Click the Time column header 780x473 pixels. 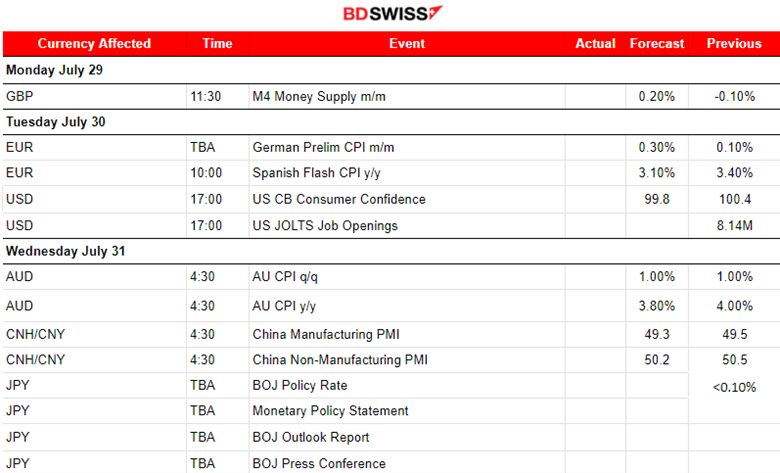217,44
